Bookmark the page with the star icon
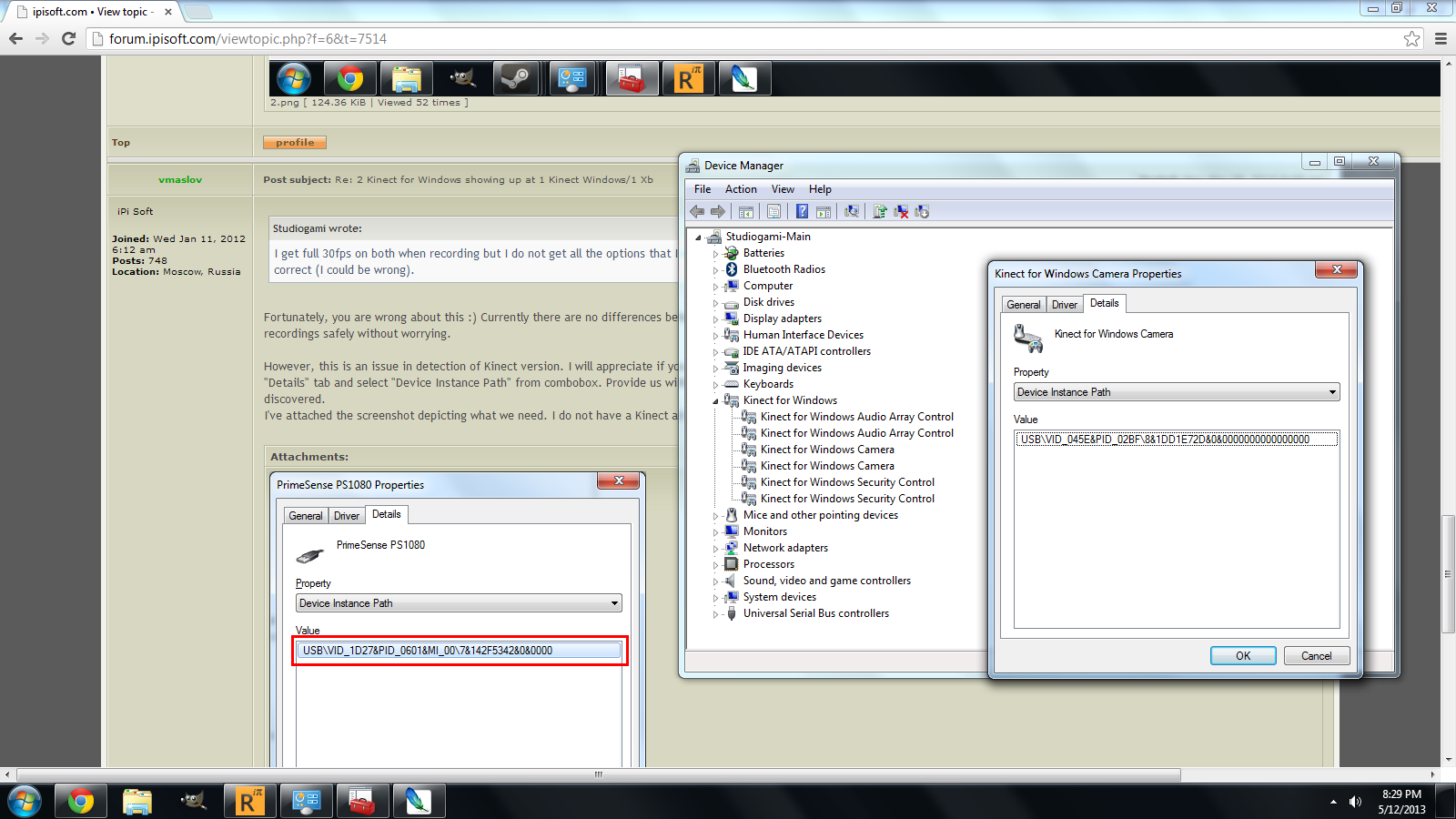Viewport: 1456px width, 819px height. pyautogui.click(x=1411, y=38)
